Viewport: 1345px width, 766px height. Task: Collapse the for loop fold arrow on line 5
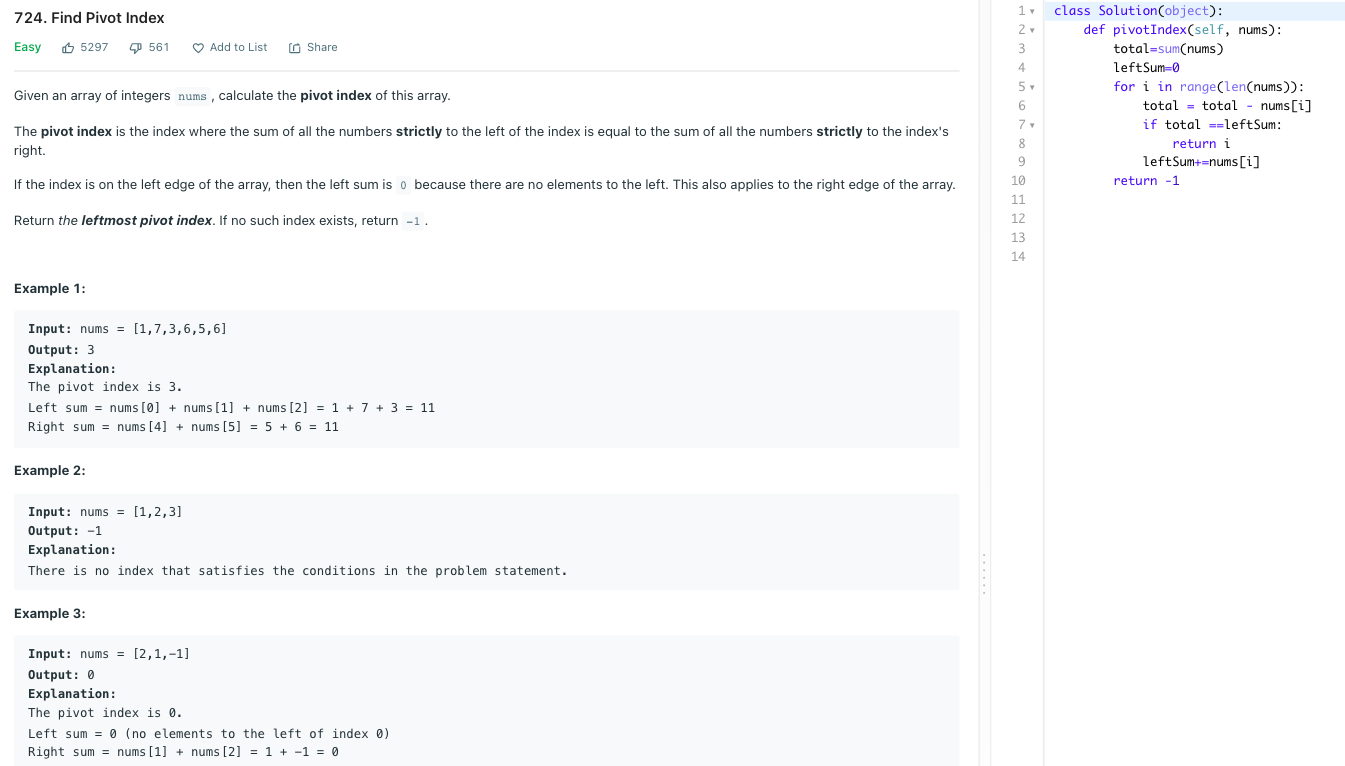click(x=1033, y=87)
